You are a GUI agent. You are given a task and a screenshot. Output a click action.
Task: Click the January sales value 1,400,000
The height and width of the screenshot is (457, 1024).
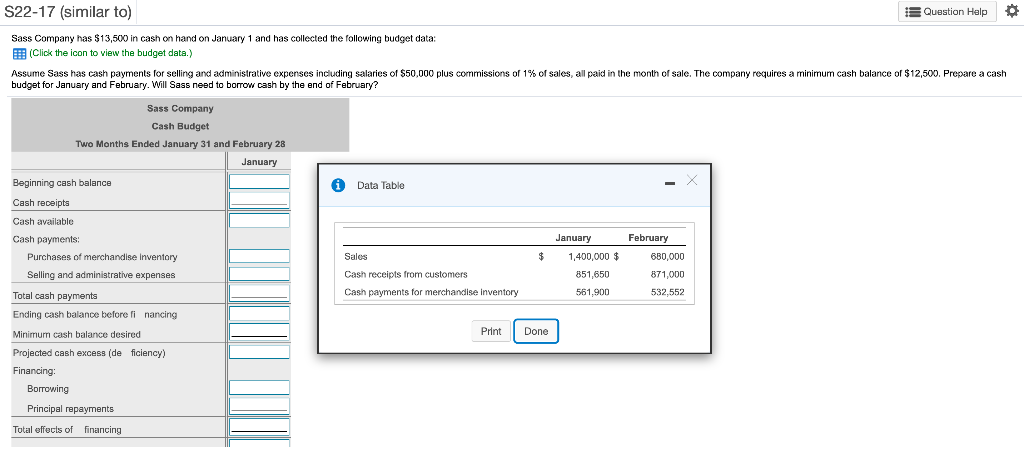[589, 257]
